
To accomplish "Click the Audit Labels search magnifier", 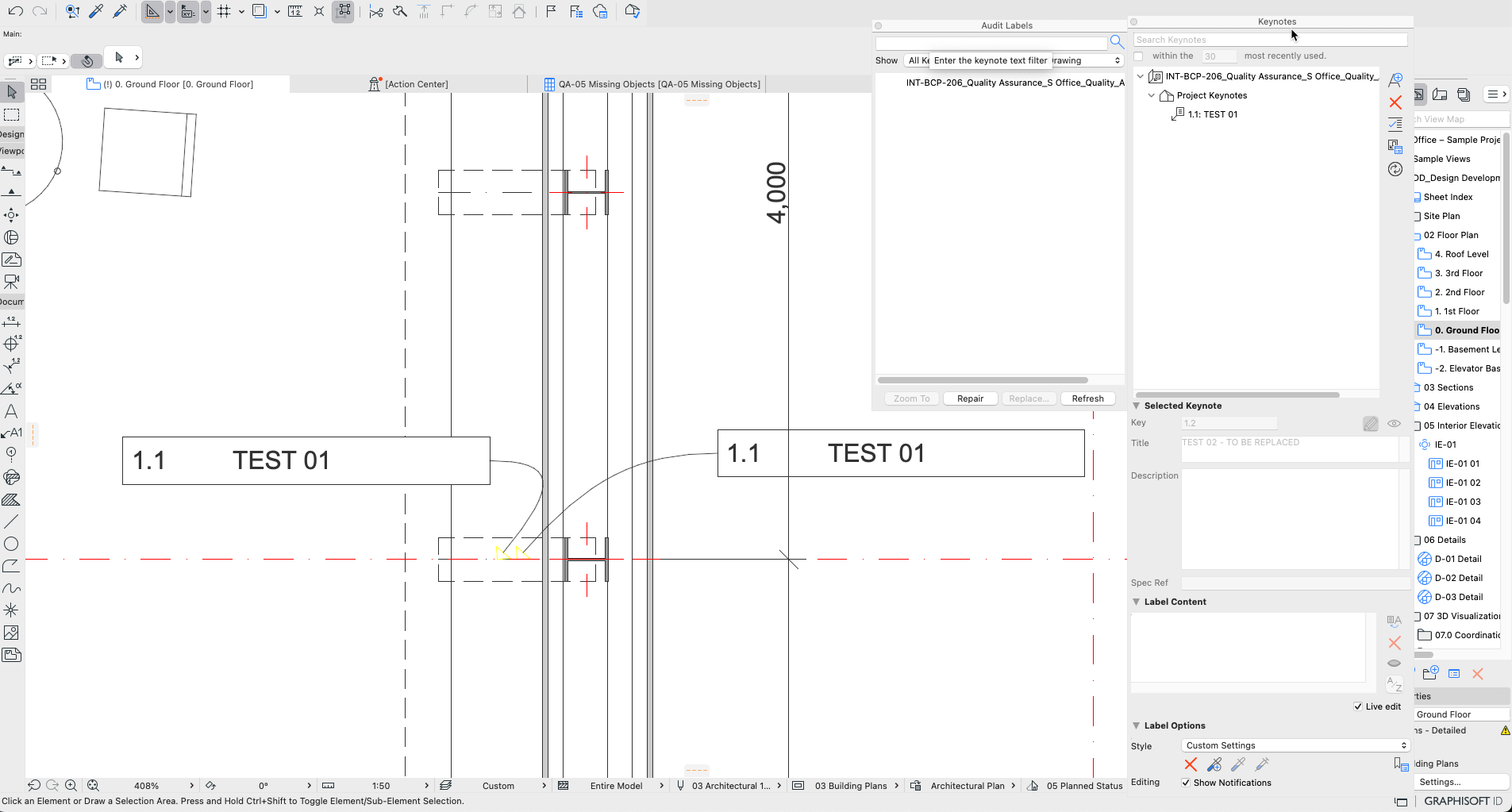I will pos(1117,42).
